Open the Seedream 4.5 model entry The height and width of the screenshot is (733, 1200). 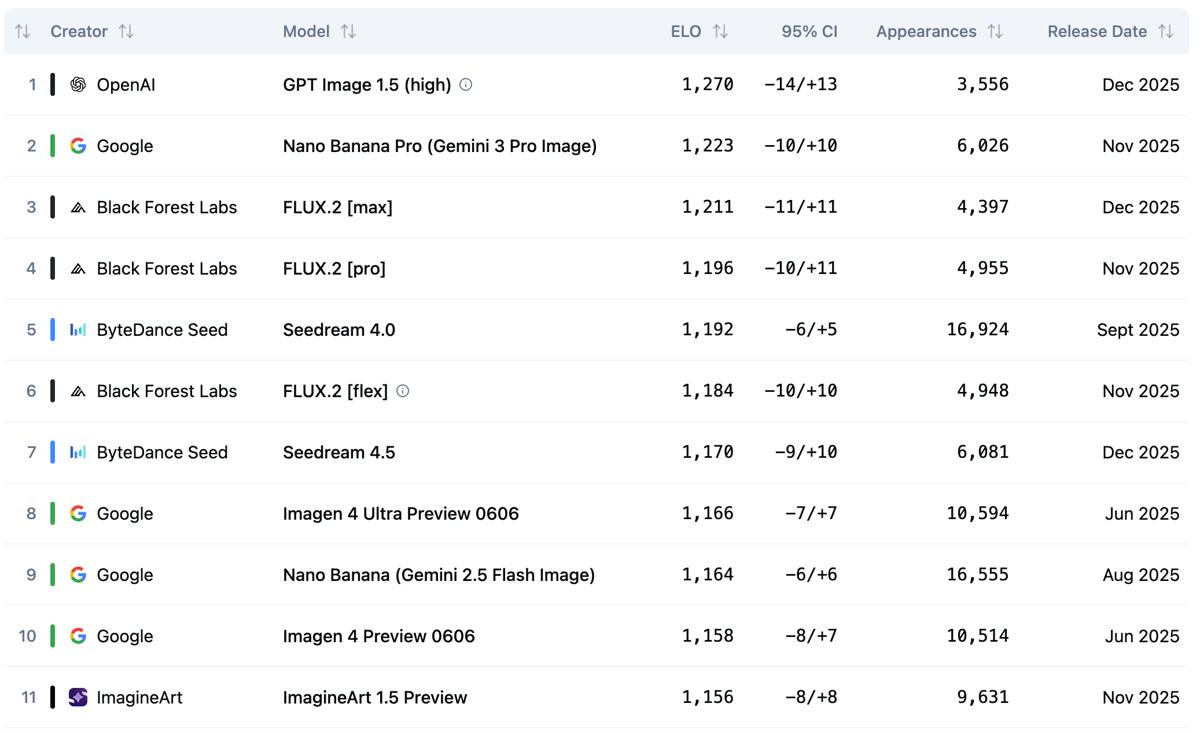point(338,452)
